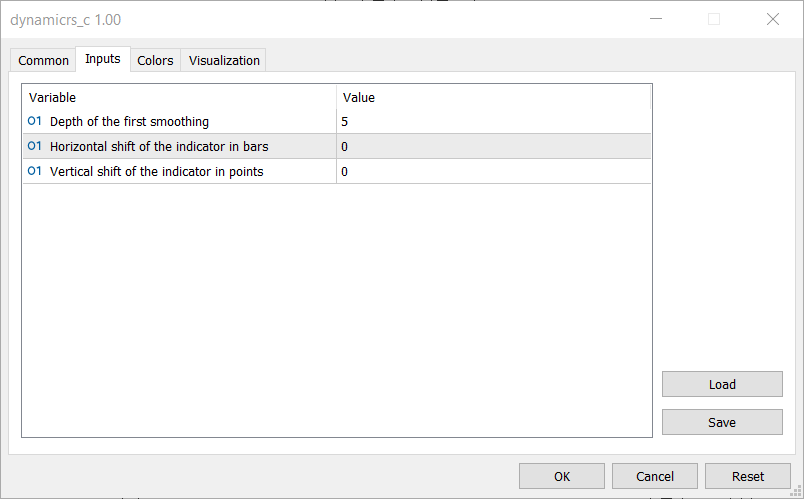The width and height of the screenshot is (804, 499).
Task: Reset inputs with the Reset button
Action: [748, 476]
